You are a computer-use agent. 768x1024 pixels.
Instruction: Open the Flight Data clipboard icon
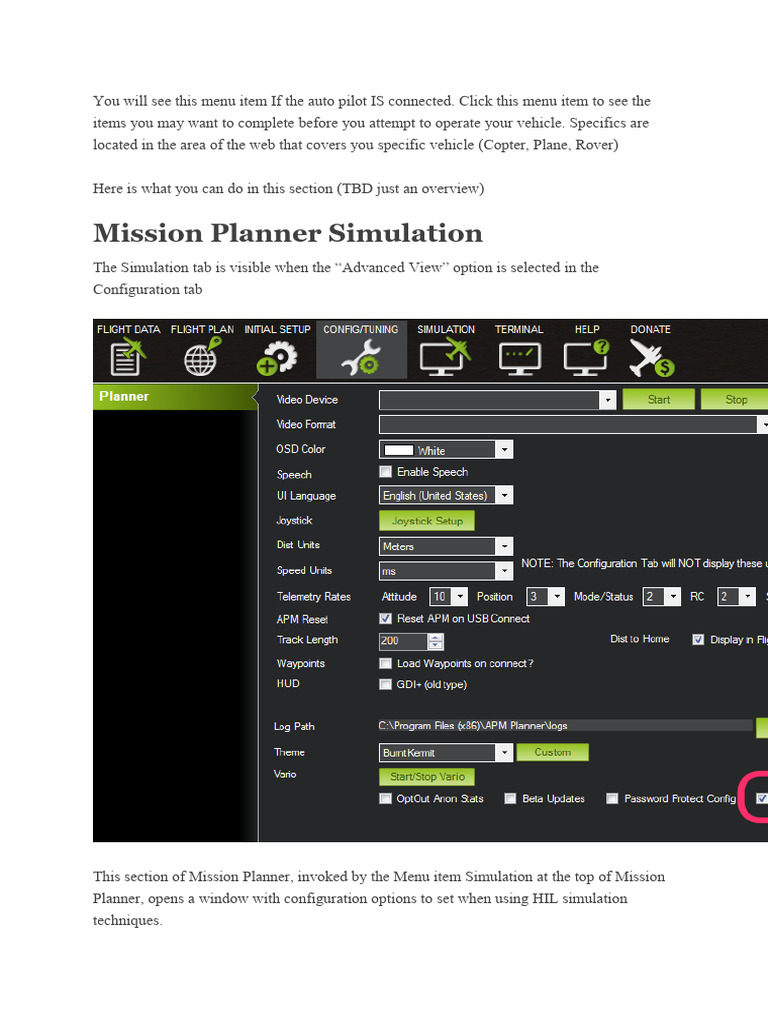tap(127, 358)
